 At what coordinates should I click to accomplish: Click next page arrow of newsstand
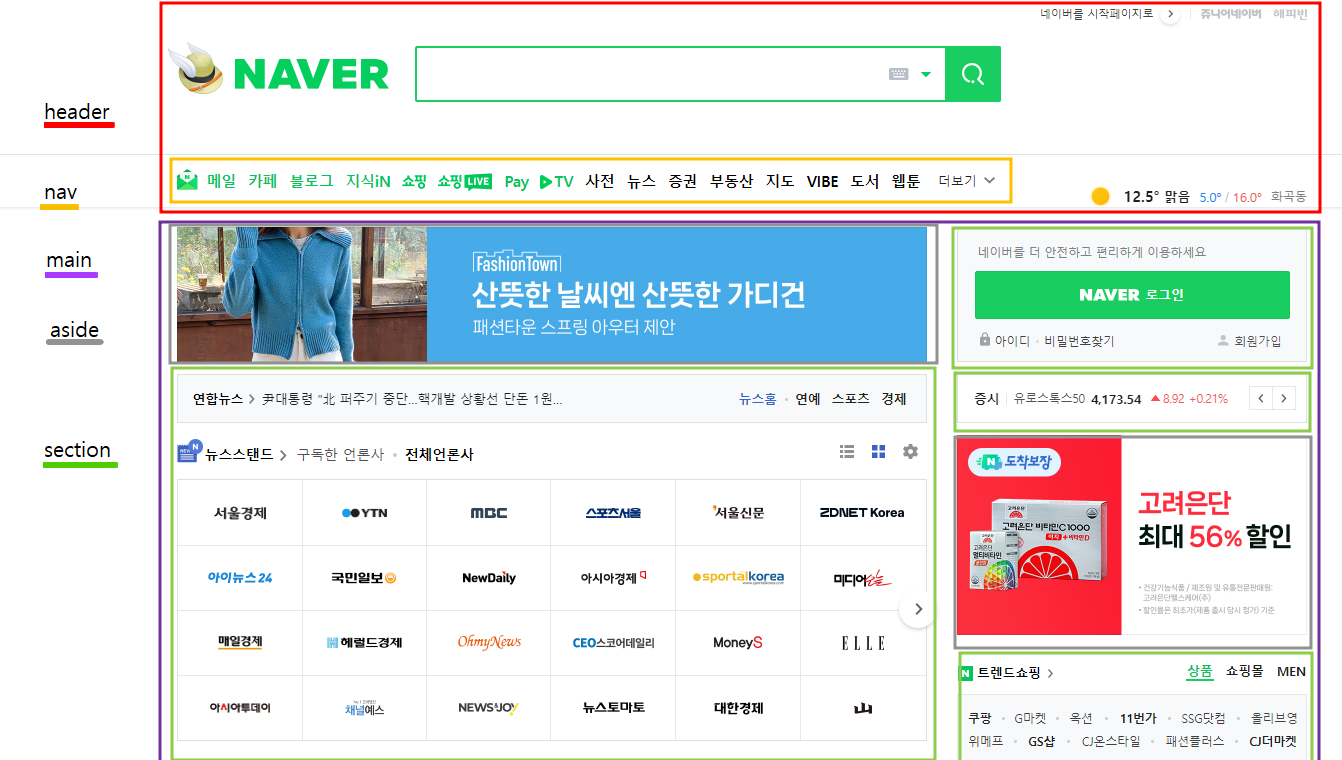(918, 609)
